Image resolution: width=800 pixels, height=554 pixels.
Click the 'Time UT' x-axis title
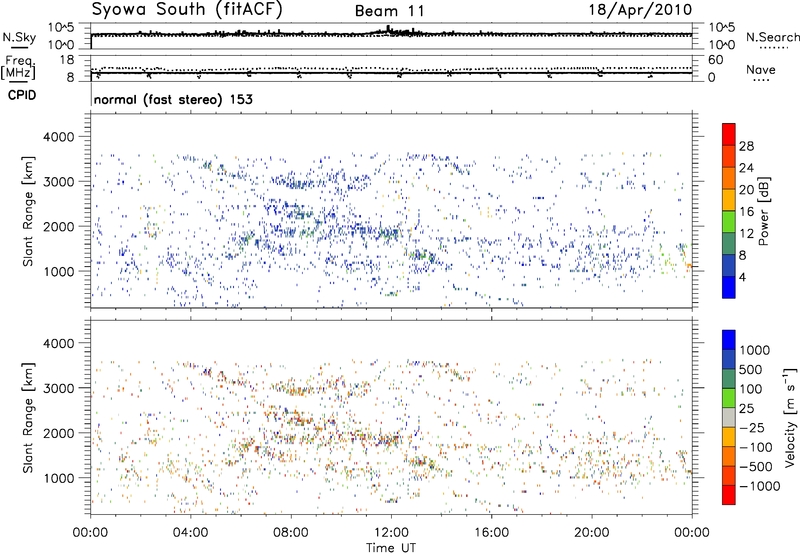click(x=391, y=548)
